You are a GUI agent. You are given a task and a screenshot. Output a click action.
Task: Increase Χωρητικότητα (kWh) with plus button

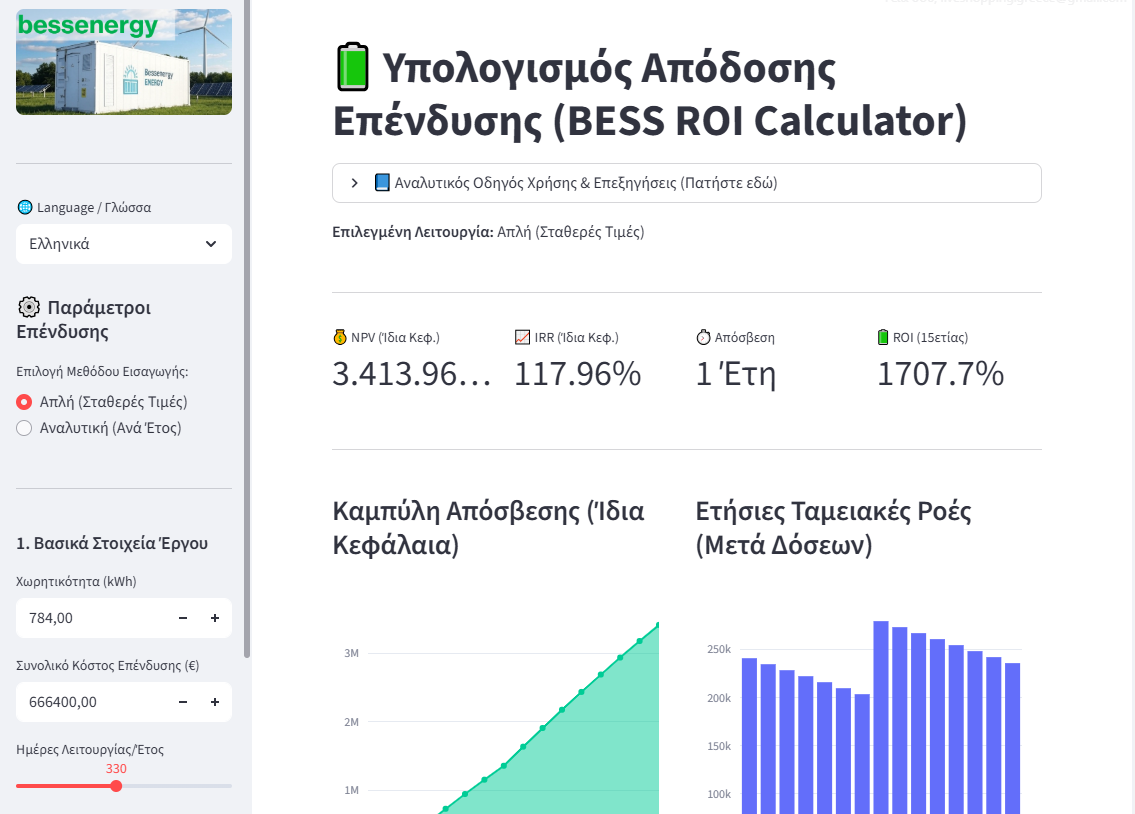215,618
